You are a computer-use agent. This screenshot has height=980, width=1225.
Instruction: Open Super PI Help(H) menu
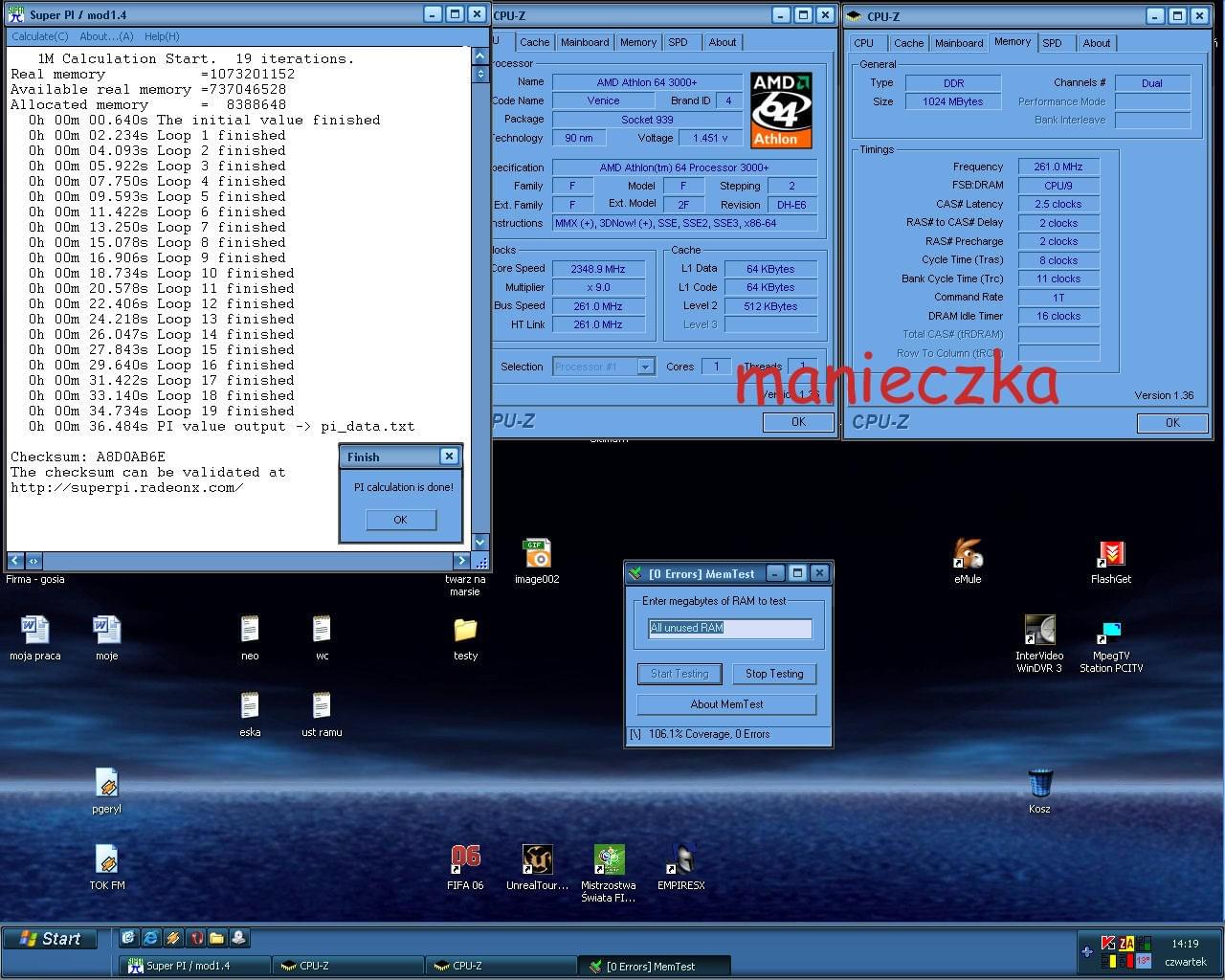pos(162,36)
